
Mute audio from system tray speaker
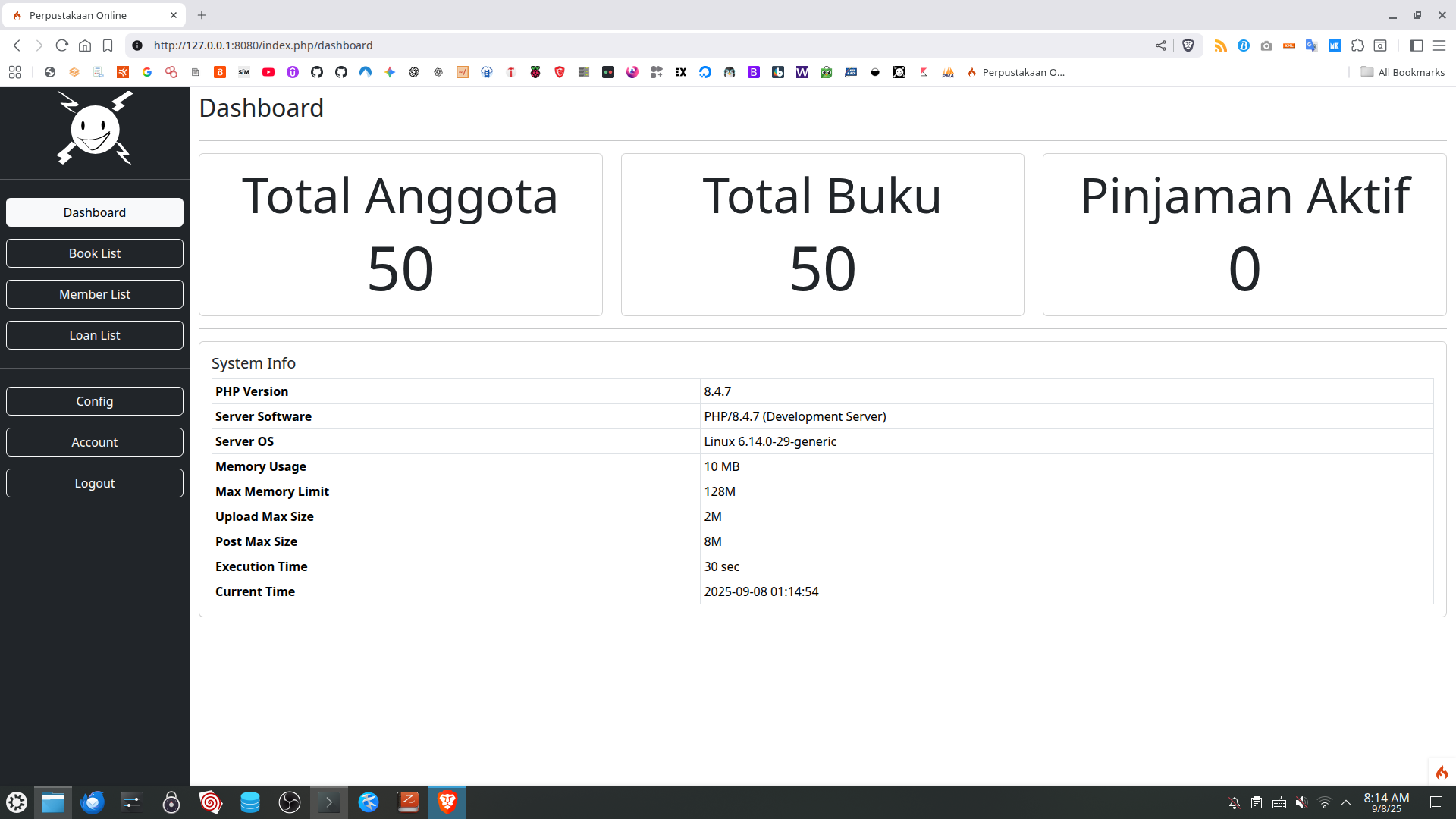tap(1301, 802)
